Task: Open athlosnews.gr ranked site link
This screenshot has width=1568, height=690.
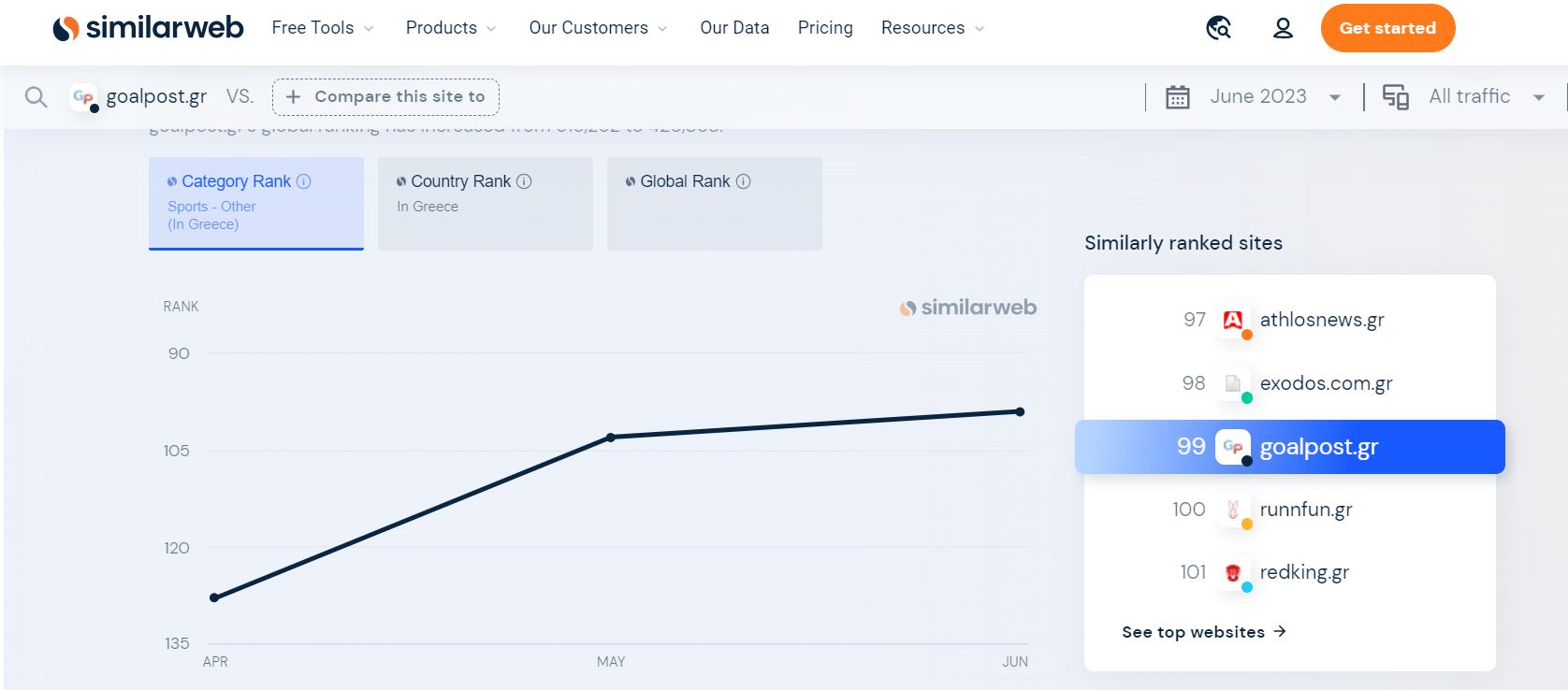Action: pyautogui.click(x=1322, y=320)
